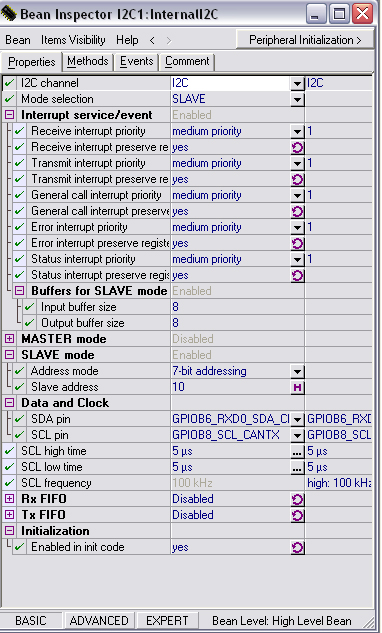The width and height of the screenshot is (382, 633).
Task: Open Status interrupt priority dropdown
Action: pos(297,259)
